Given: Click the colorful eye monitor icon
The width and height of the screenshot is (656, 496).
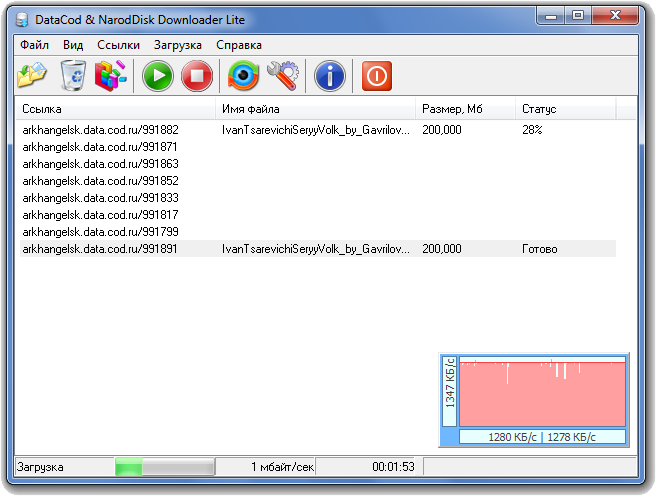Looking at the screenshot, I should click(243, 76).
